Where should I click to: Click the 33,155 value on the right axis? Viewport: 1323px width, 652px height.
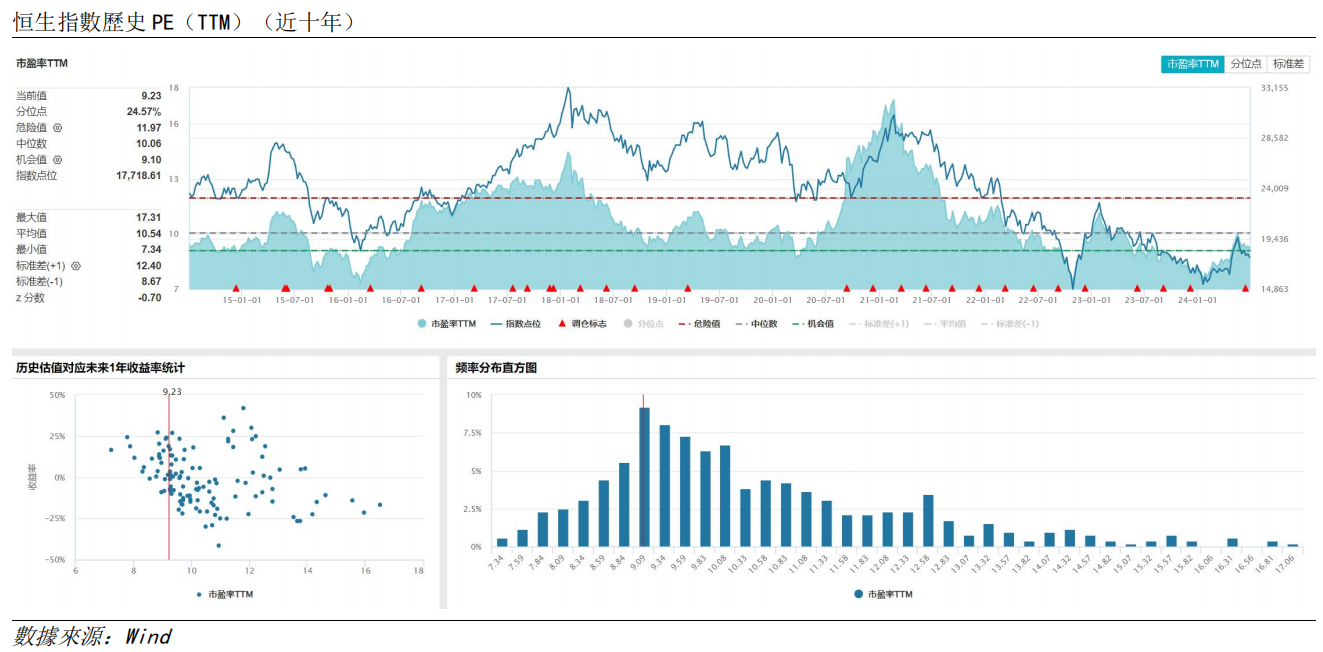1274,88
